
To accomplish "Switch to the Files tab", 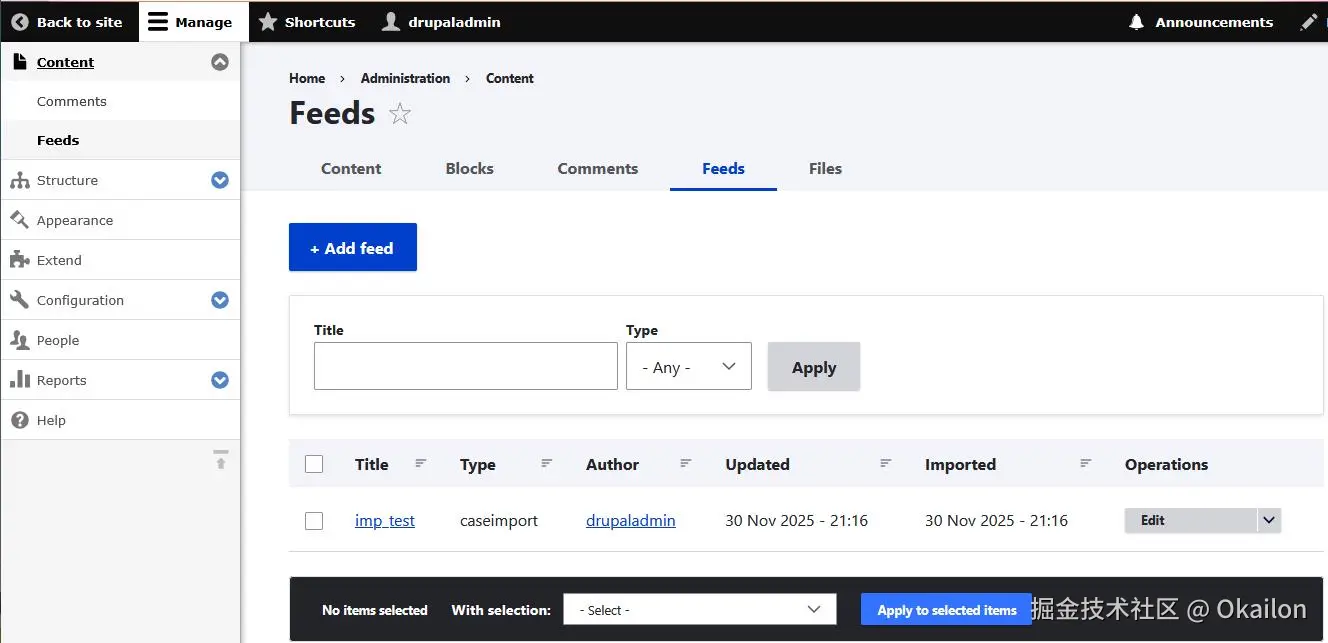I will [x=825, y=168].
